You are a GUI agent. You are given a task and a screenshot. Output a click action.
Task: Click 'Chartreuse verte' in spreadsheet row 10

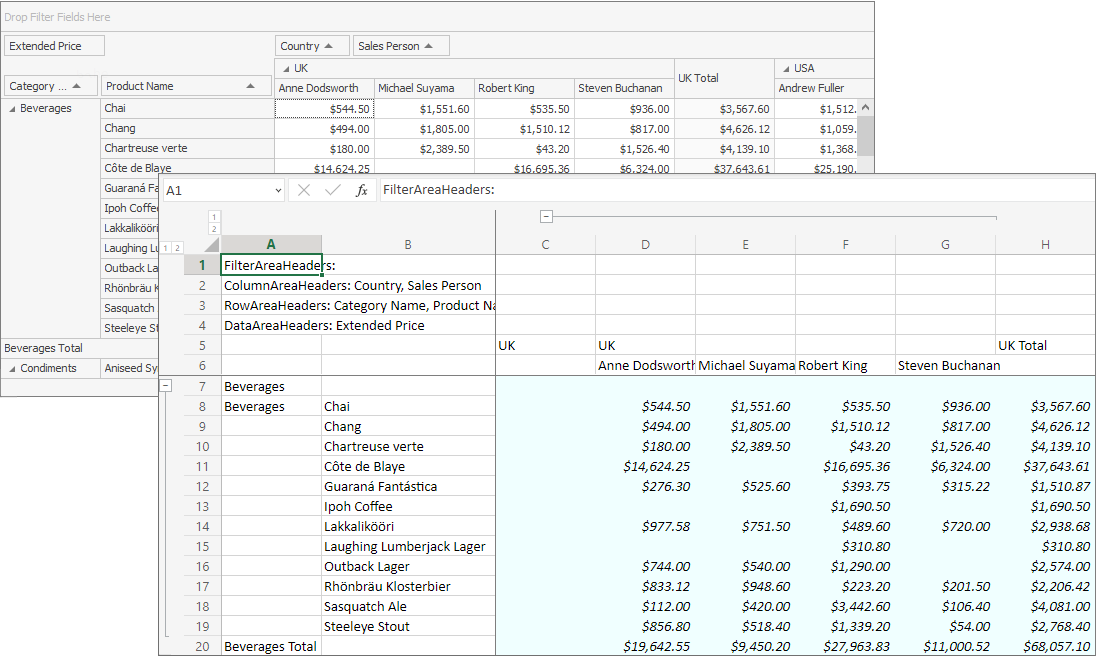(408, 446)
